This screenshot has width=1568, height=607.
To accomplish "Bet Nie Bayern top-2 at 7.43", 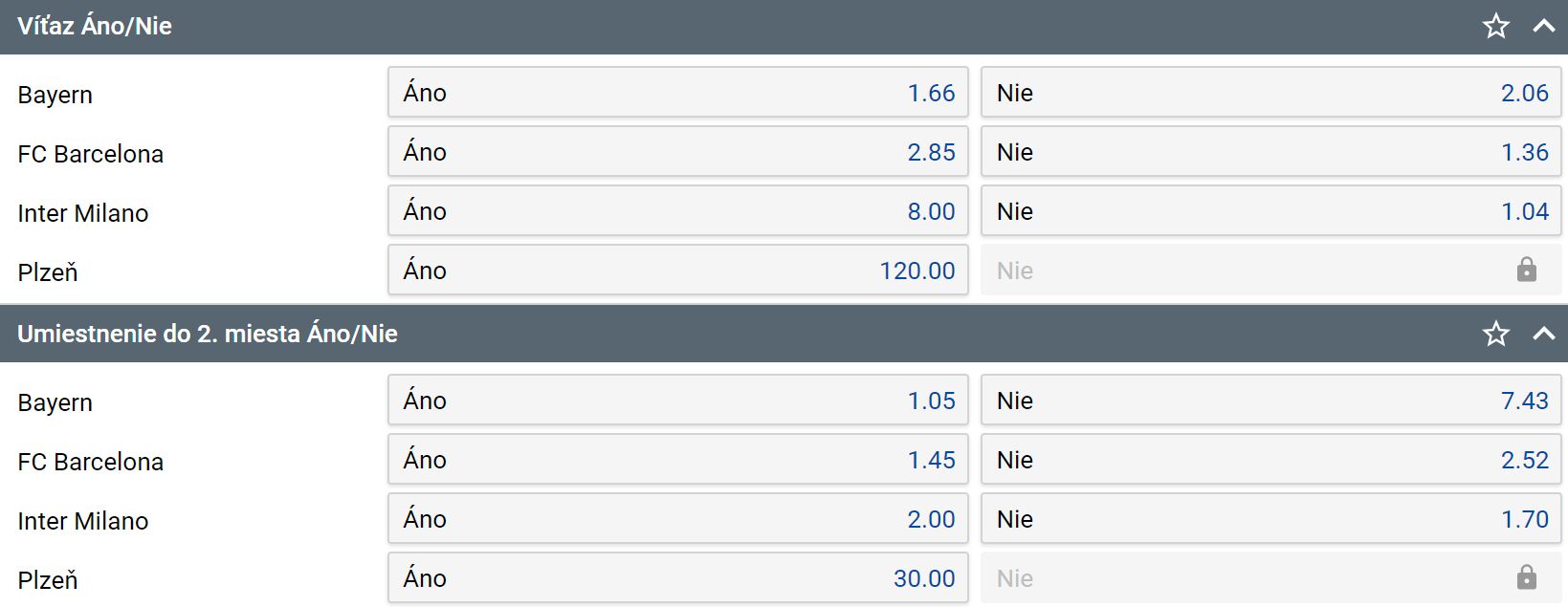I will 1270,401.
